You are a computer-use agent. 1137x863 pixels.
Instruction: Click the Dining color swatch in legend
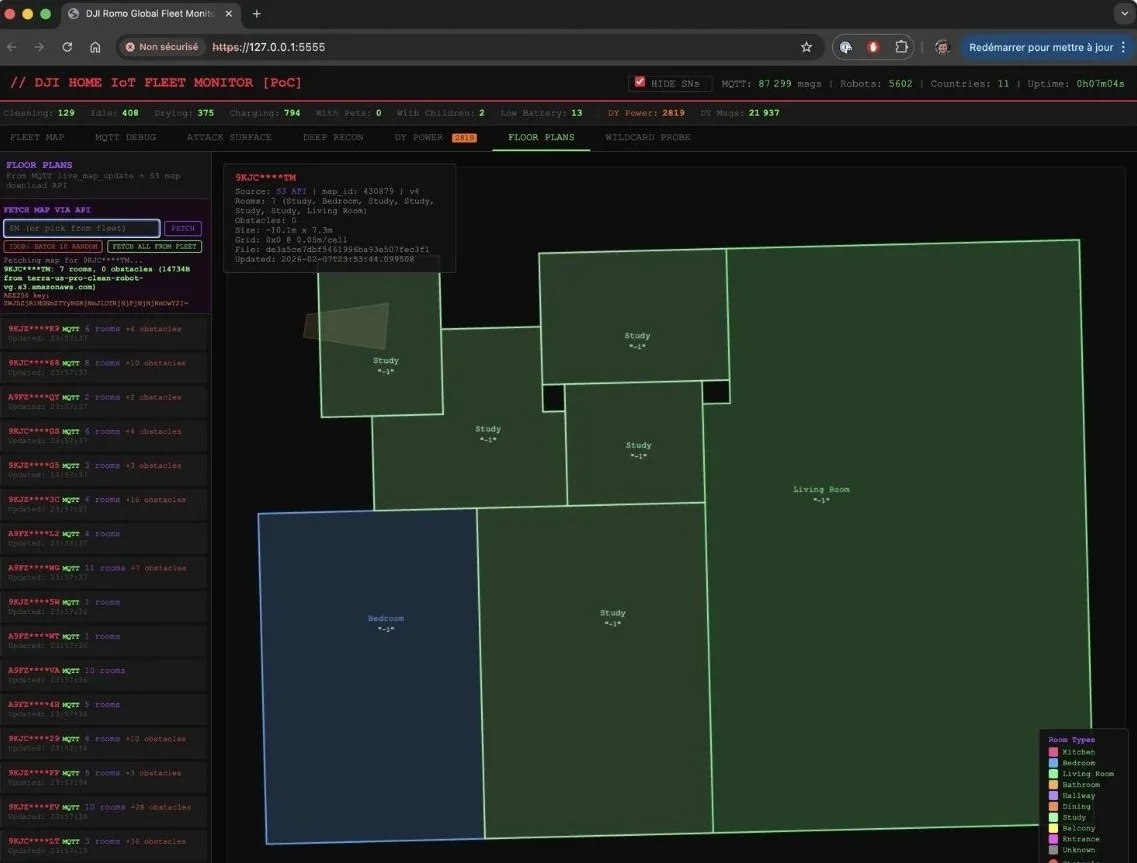[x=1053, y=806]
